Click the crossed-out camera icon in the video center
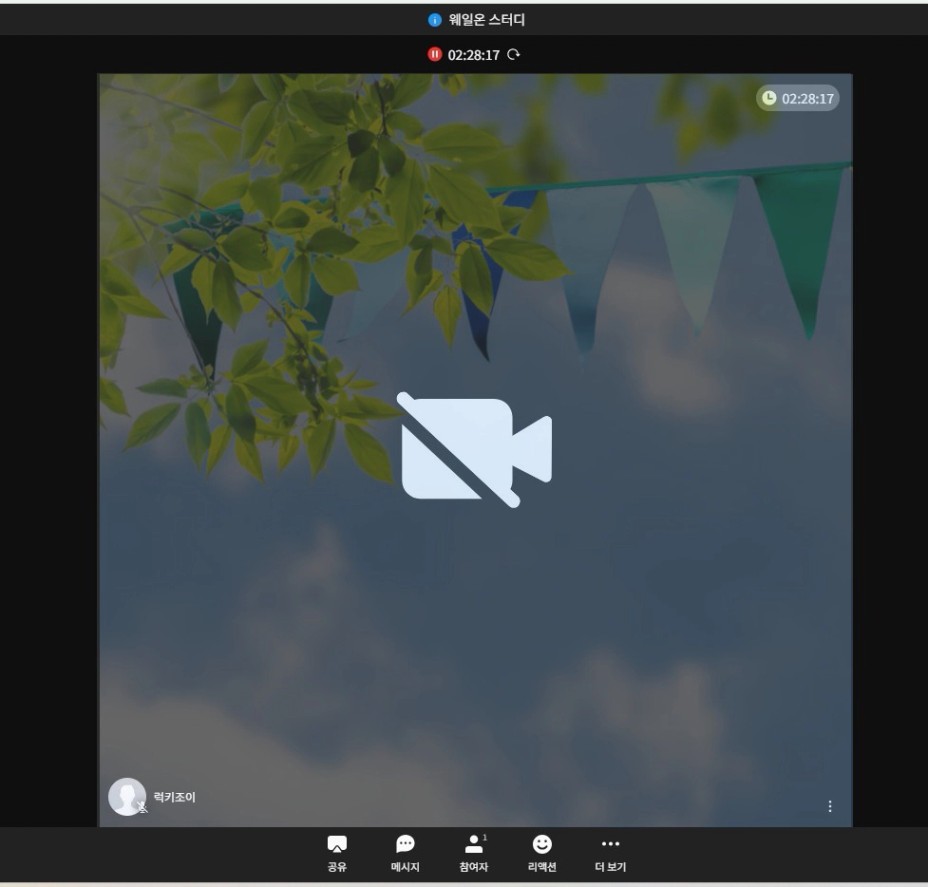 475,449
